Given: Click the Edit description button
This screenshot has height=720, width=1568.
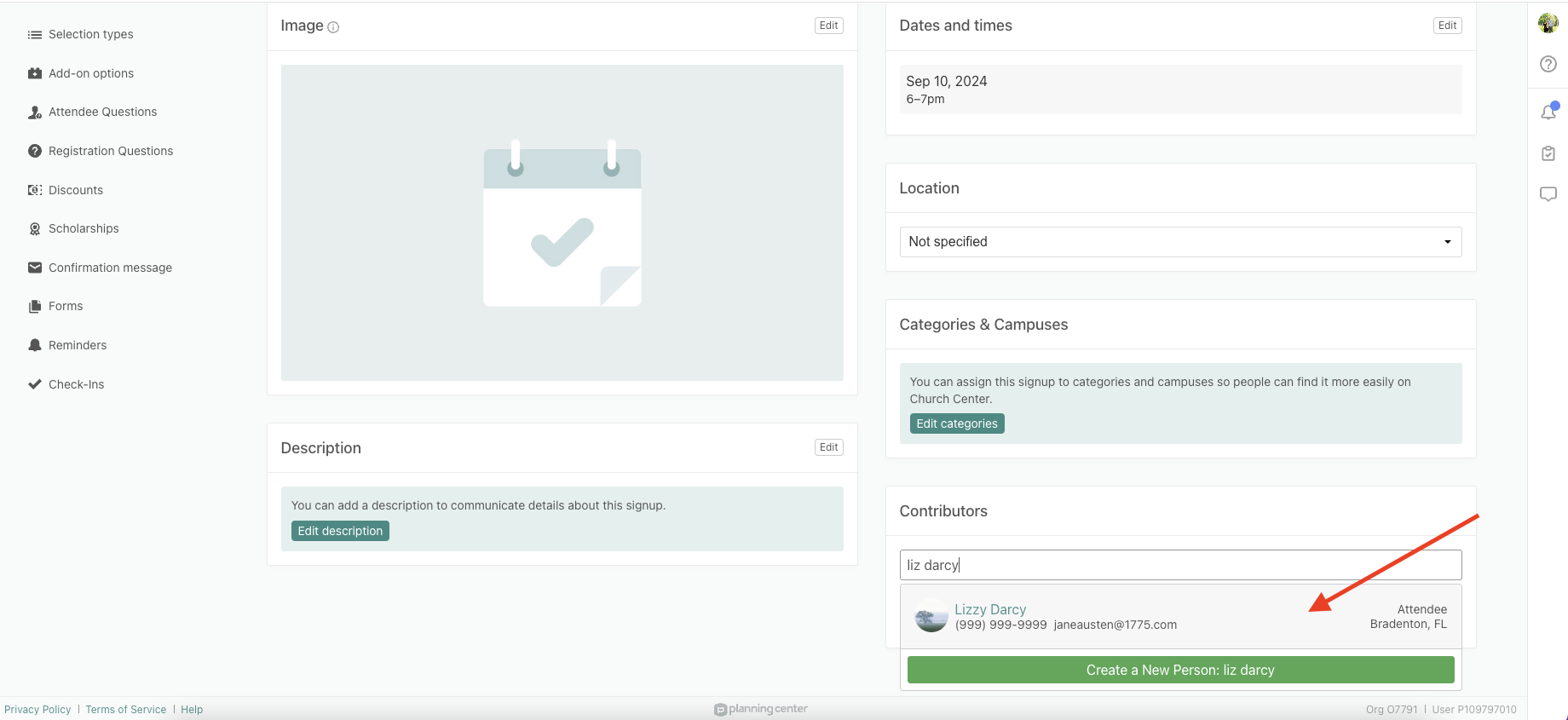Looking at the screenshot, I should (340, 531).
